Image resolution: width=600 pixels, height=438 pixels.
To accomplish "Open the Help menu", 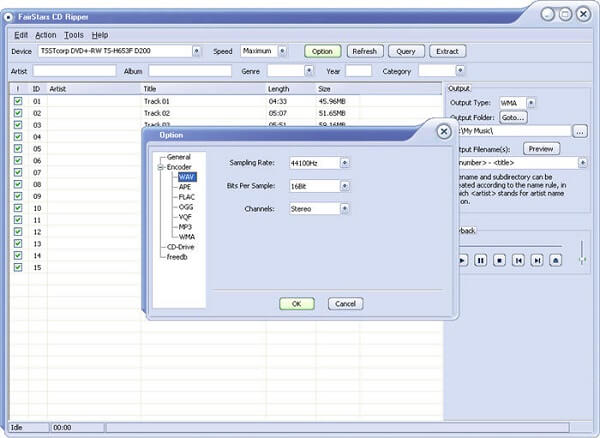I will (x=100, y=35).
